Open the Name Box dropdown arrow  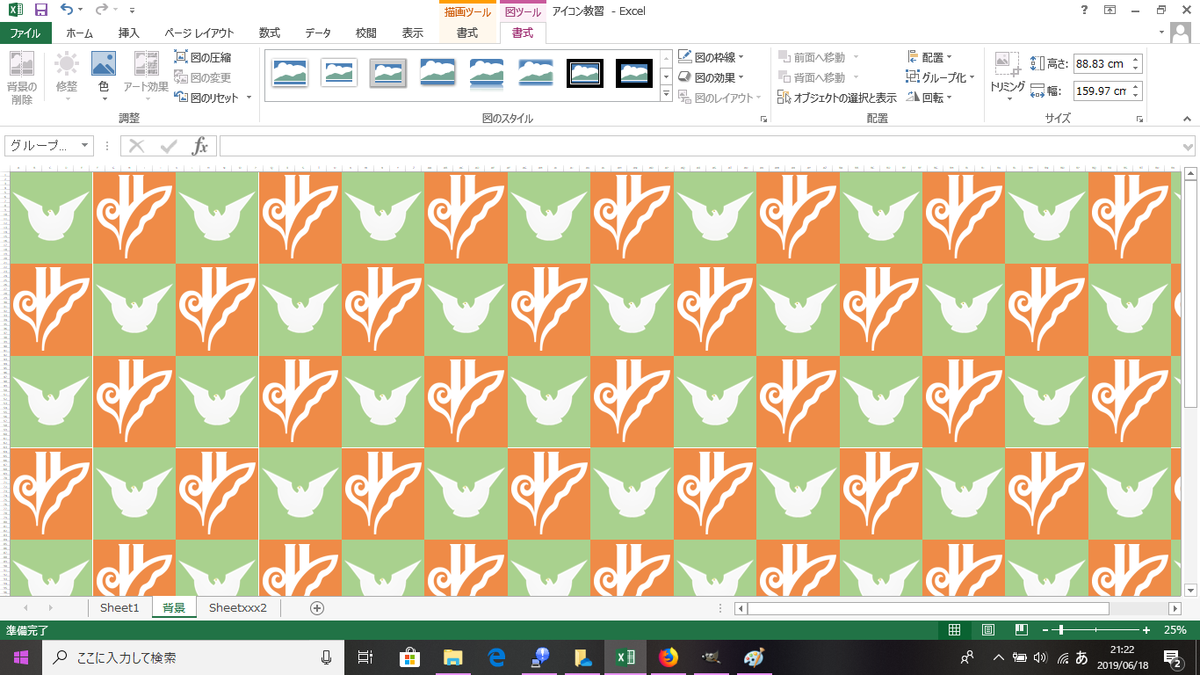pos(86,145)
